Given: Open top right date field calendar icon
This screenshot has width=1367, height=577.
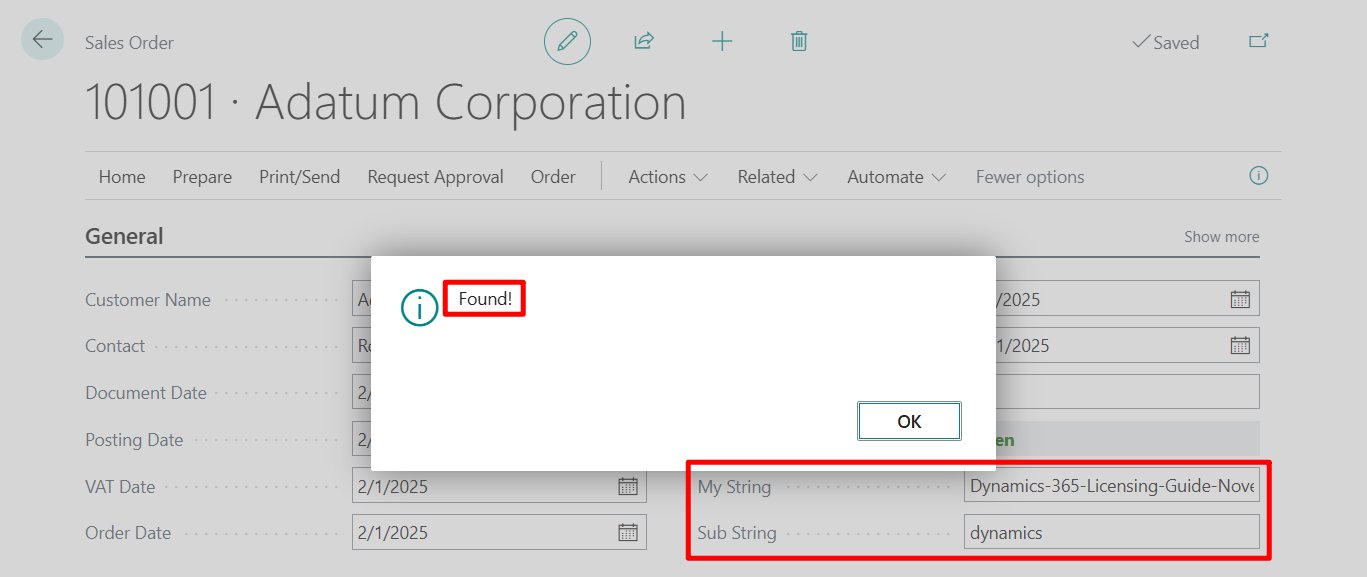Looking at the screenshot, I should pos(1240,299).
